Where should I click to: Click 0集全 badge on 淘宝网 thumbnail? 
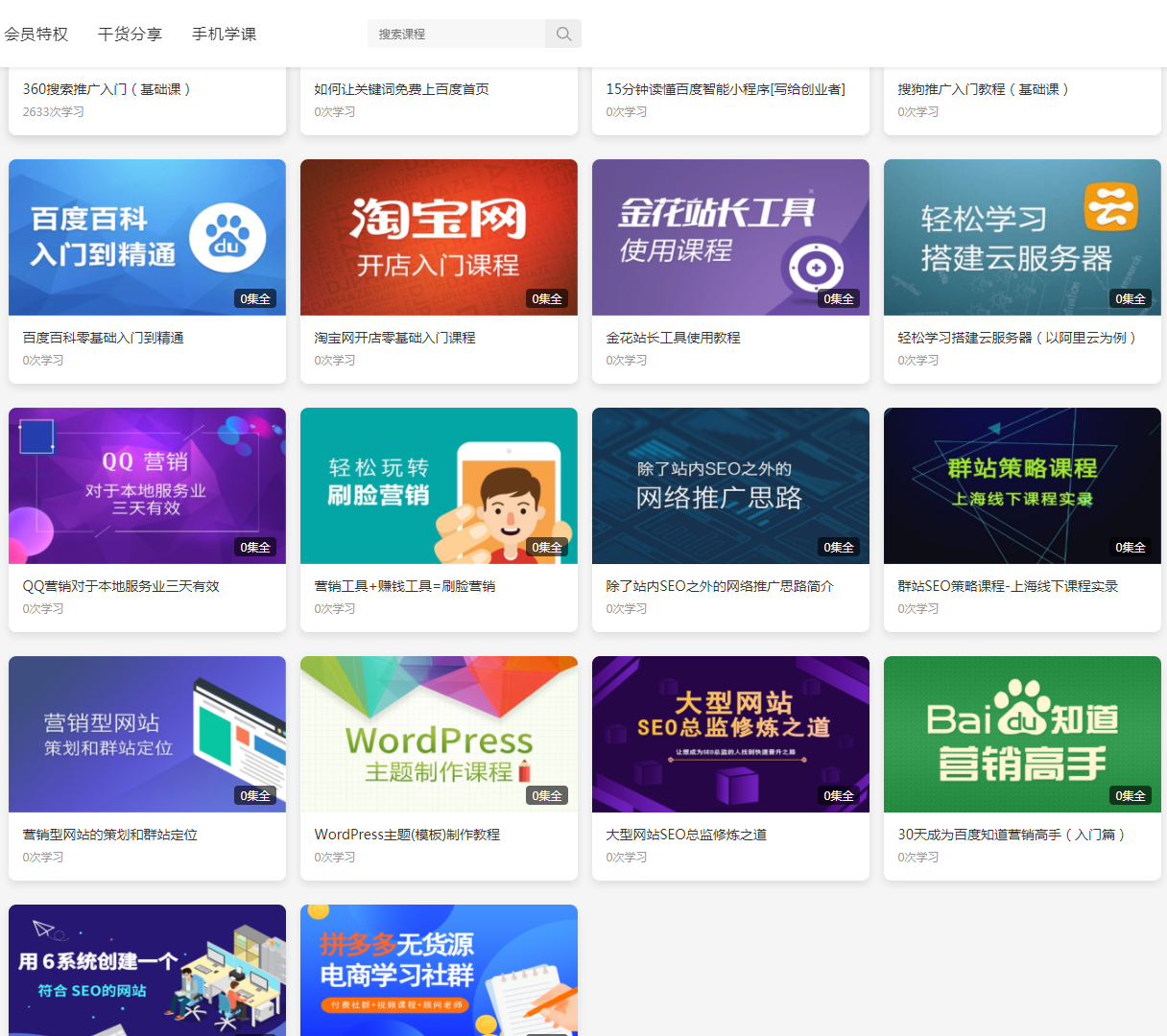(547, 299)
